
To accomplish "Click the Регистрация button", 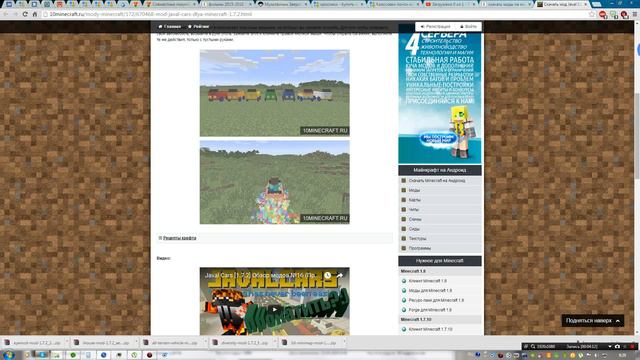I will (435, 27).
